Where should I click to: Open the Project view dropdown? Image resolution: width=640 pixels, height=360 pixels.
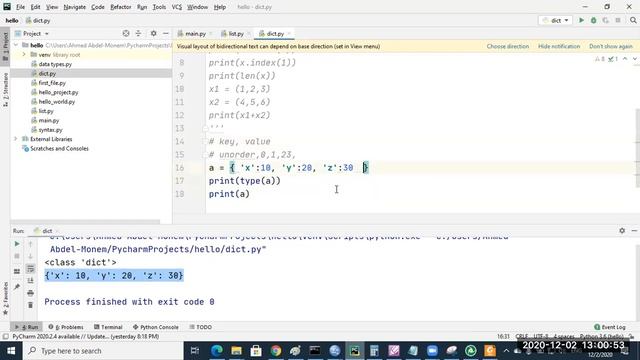click(32, 33)
